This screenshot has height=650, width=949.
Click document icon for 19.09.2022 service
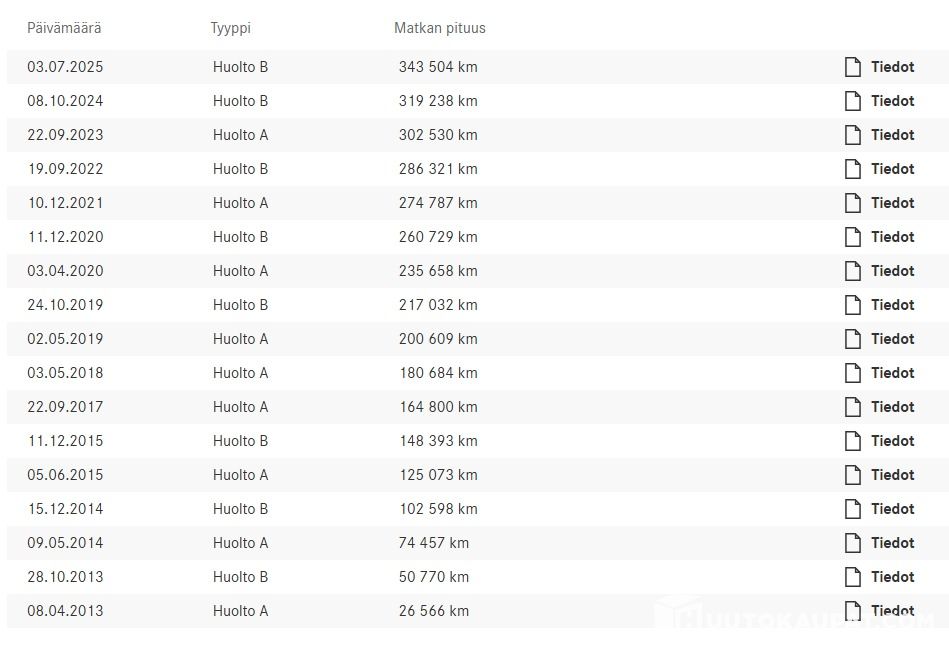(853, 169)
